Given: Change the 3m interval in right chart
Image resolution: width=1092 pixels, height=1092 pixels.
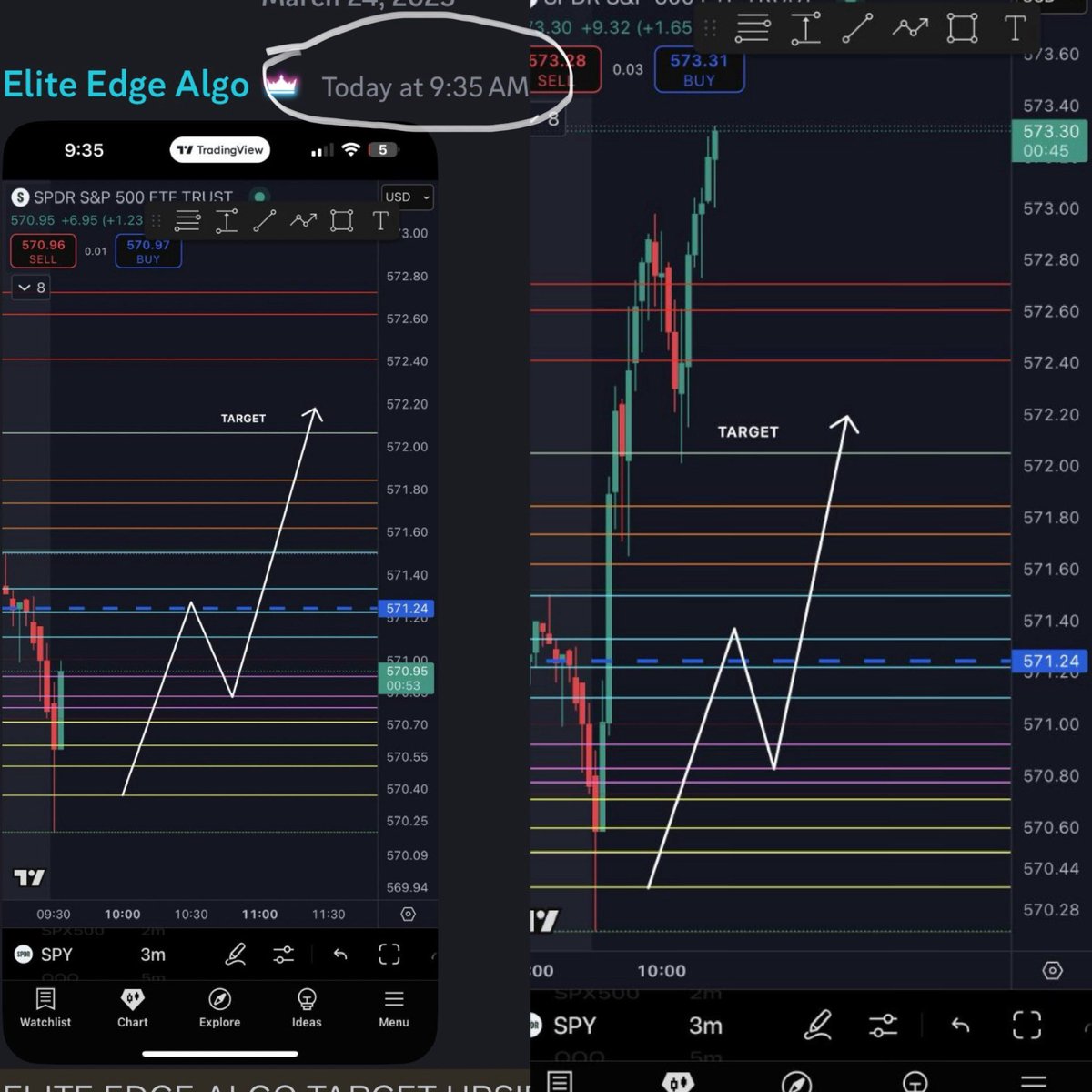Looking at the screenshot, I should coord(705,1026).
